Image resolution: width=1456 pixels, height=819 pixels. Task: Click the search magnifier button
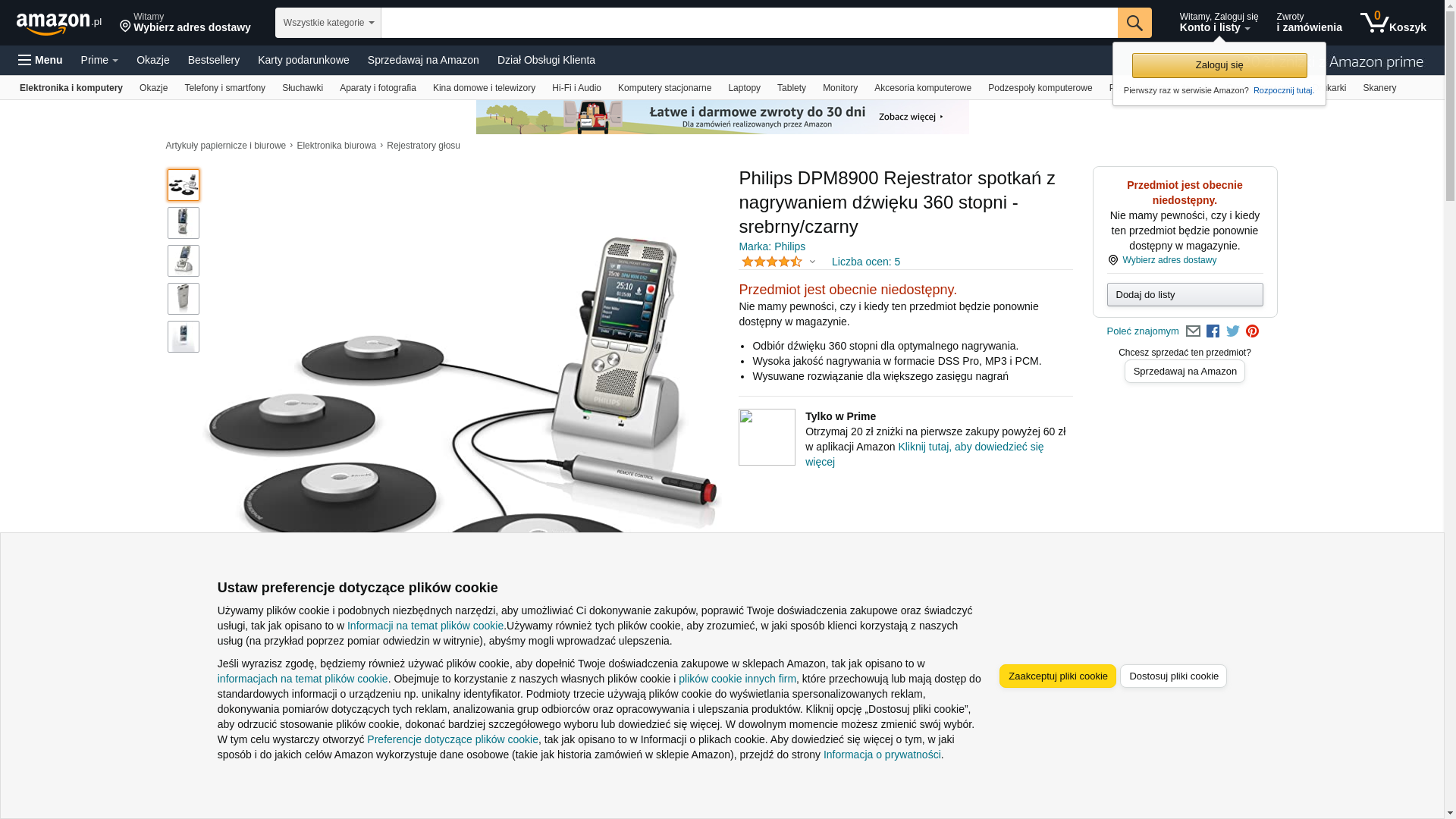(x=1134, y=23)
